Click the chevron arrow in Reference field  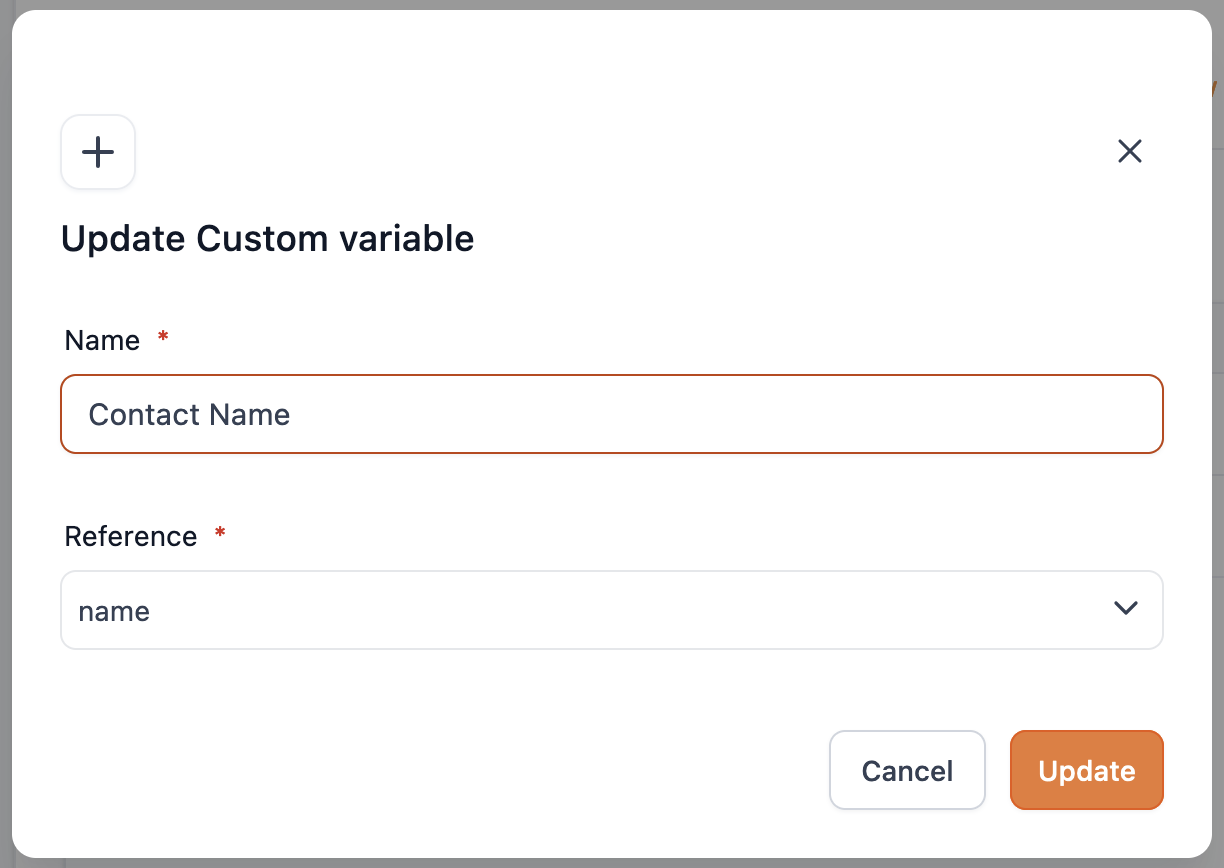(1125, 609)
